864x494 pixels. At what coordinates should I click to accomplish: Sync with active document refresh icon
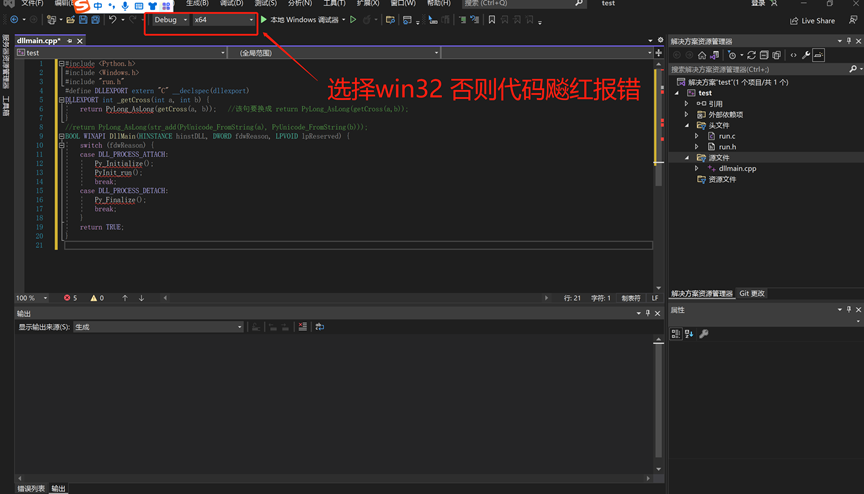751,55
